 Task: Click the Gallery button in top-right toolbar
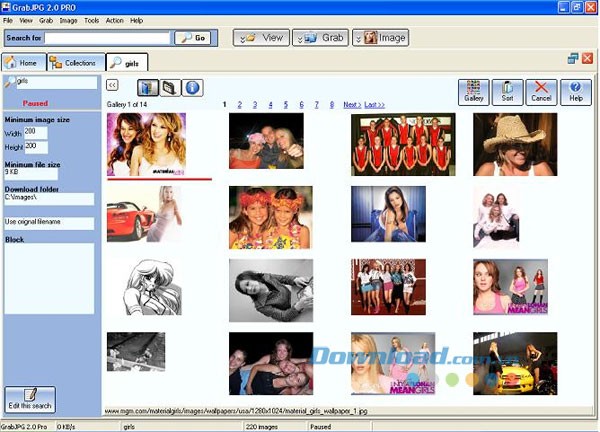(474, 92)
